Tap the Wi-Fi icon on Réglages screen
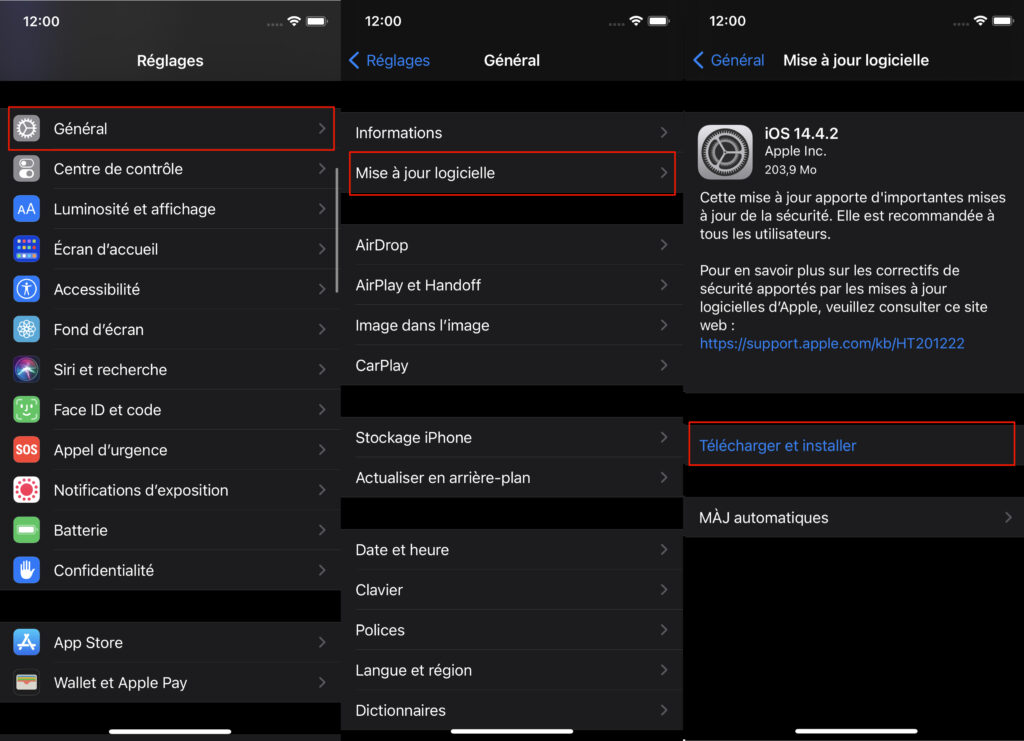1024x741 pixels. coord(294,21)
